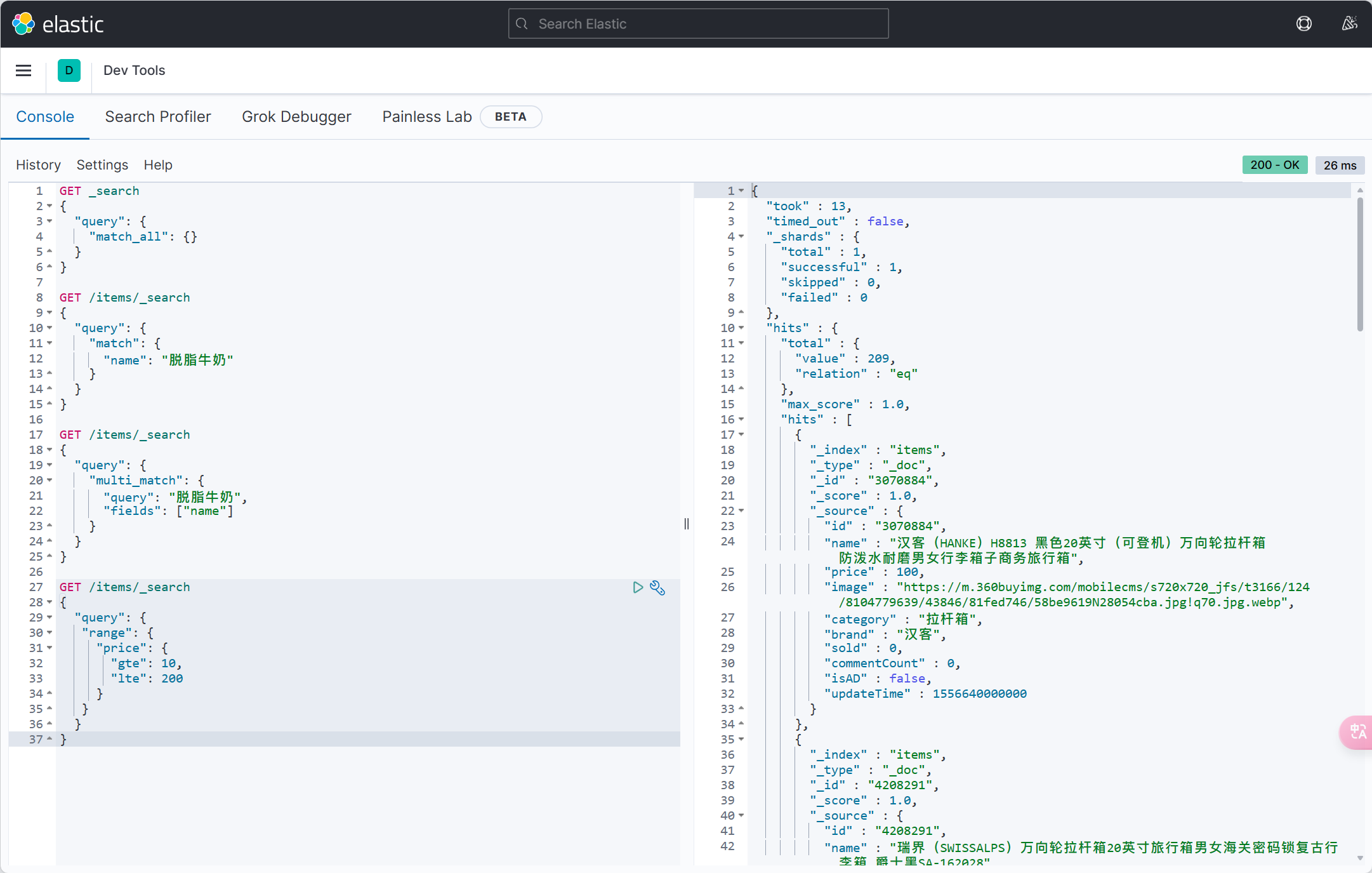Image resolution: width=1372 pixels, height=873 pixels.
Task: Collapse the range block at line 30
Action: tap(49, 632)
